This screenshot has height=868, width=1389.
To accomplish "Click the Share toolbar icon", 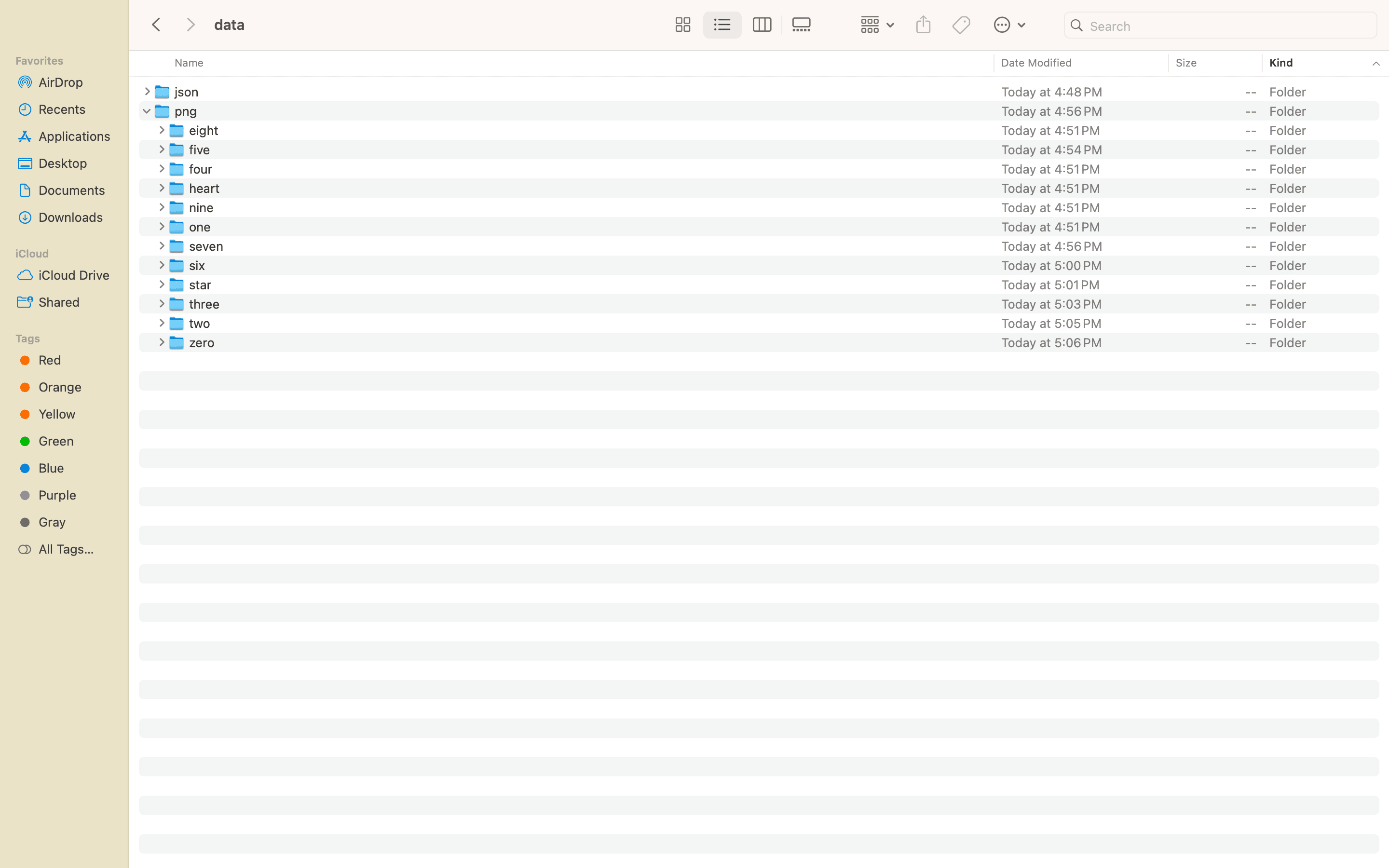I will pyautogui.click(x=923, y=25).
